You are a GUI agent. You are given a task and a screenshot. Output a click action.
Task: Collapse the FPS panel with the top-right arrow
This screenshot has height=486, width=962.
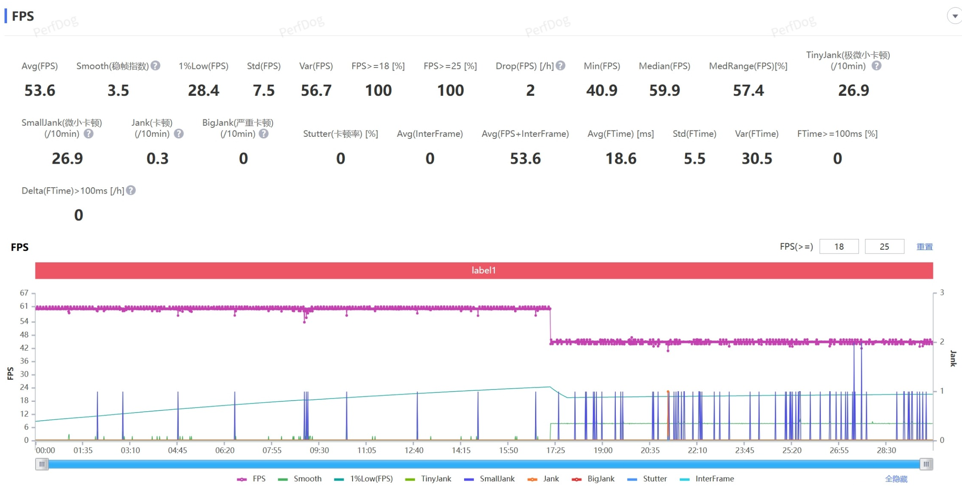(954, 16)
